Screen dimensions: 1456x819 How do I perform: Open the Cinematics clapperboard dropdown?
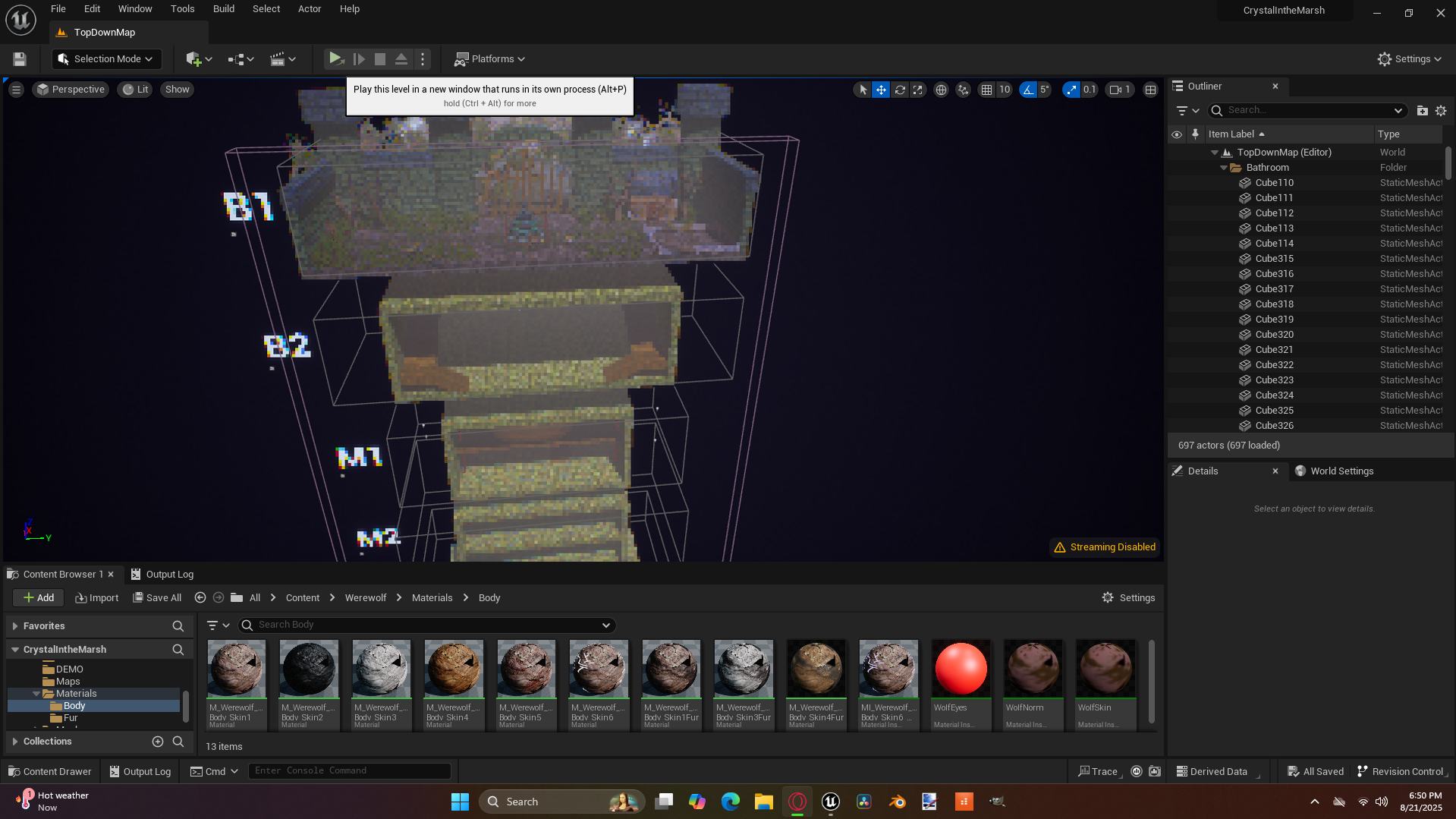(283, 59)
